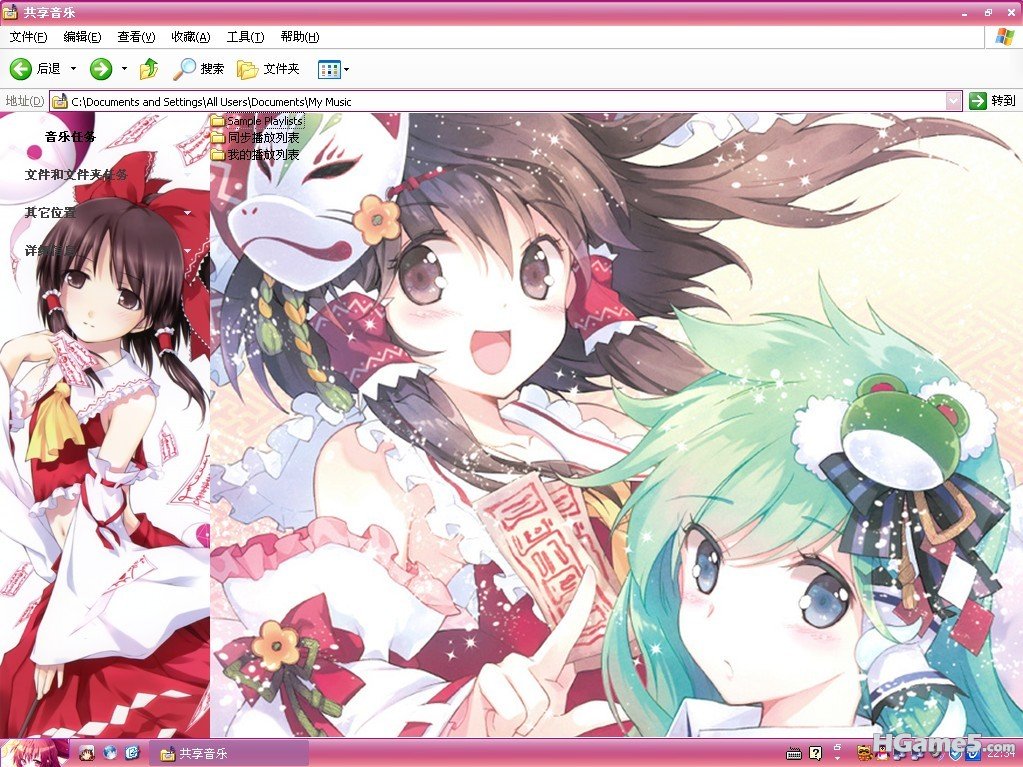Toggle the Folders (文件夹) pane

[247, 69]
